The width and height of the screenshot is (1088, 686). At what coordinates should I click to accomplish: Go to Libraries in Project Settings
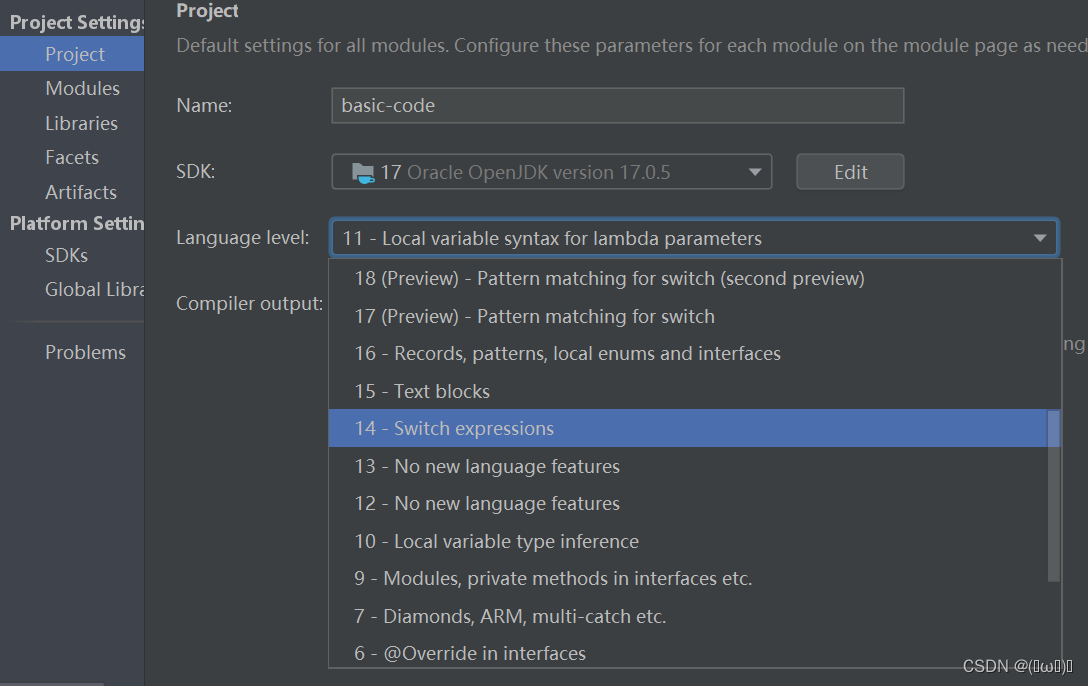pos(81,123)
